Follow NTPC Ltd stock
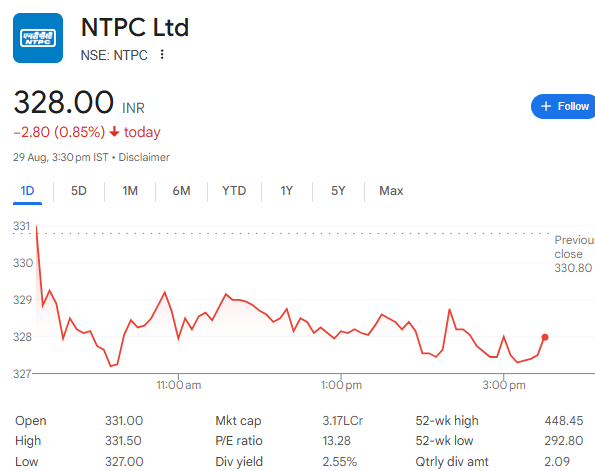 tap(563, 106)
